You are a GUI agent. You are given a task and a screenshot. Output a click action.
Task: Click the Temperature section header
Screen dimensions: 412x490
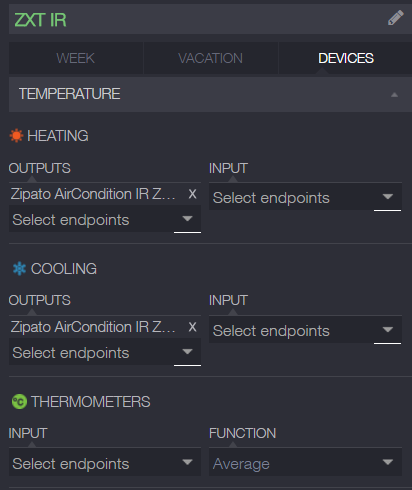click(210, 94)
